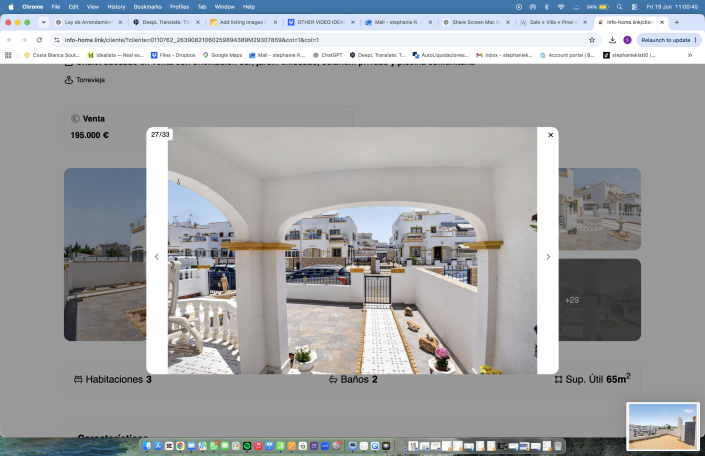Open Chrome downloads icon
Image resolution: width=705 pixels, height=456 pixels.
coord(612,40)
